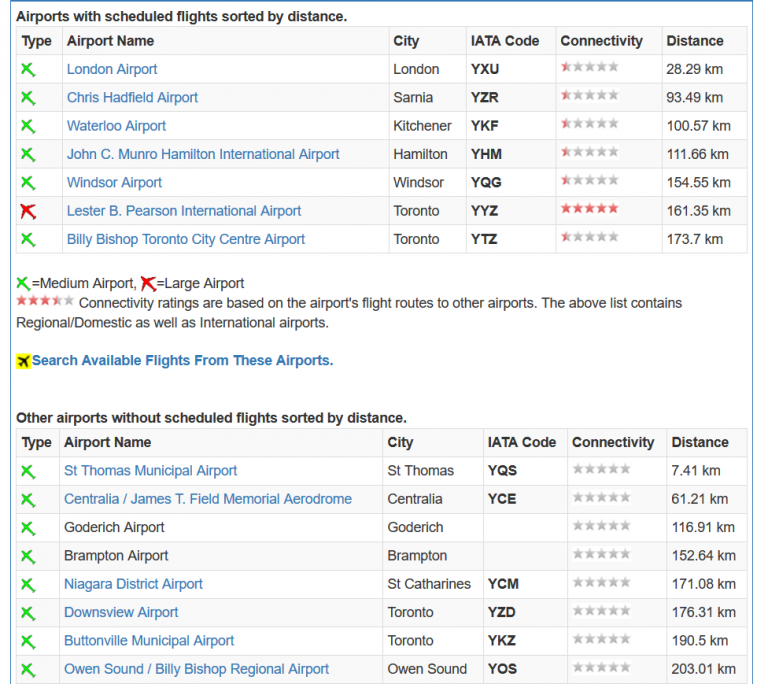The height and width of the screenshot is (684, 768).
Task: Open Centralia / James T. Field Memorial Aerodrome
Action: (x=208, y=499)
